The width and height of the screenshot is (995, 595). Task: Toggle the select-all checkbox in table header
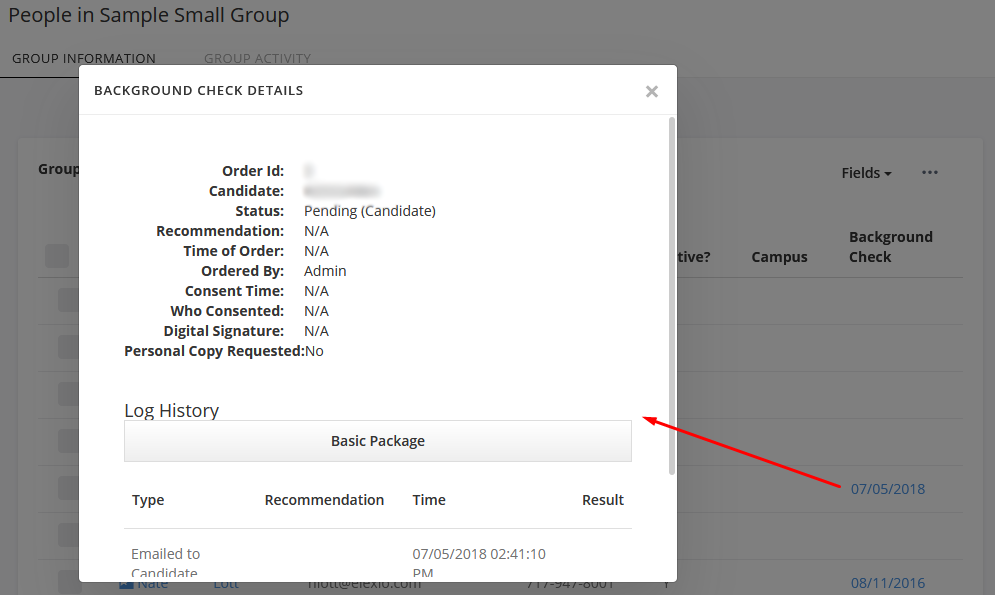pyautogui.click(x=57, y=256)
